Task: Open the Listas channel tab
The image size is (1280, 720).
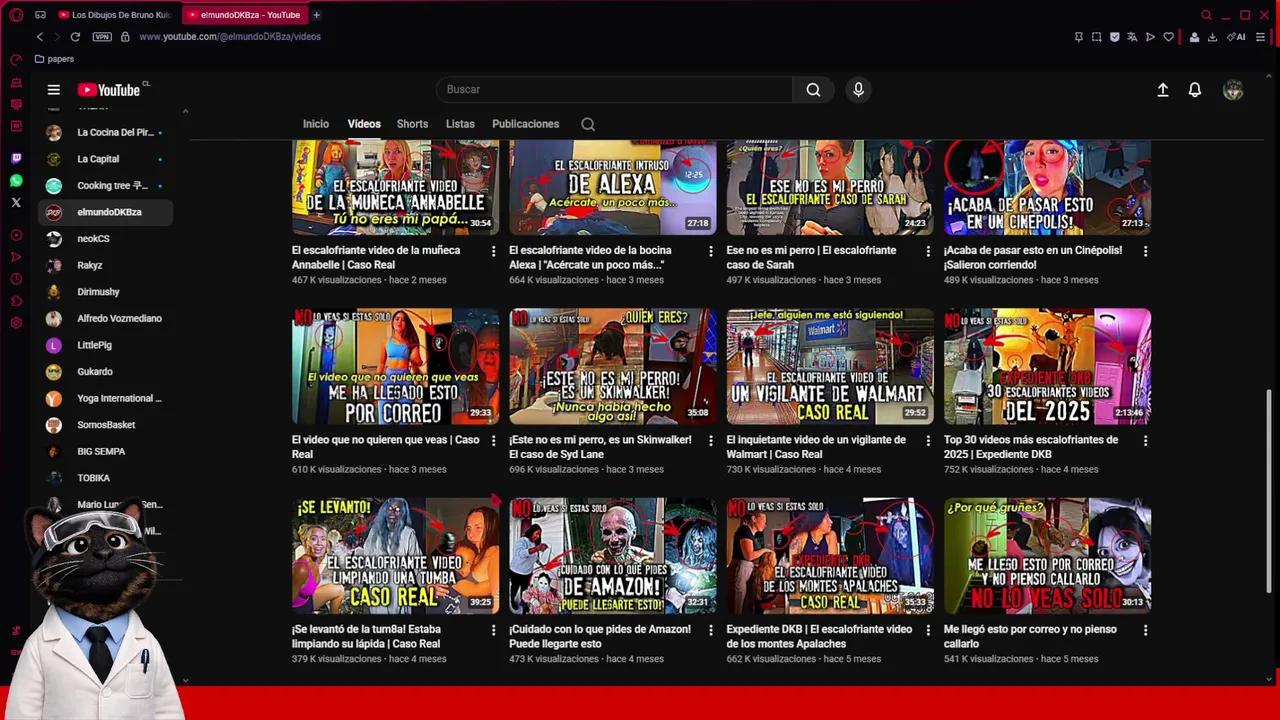Action: [460, 124]
